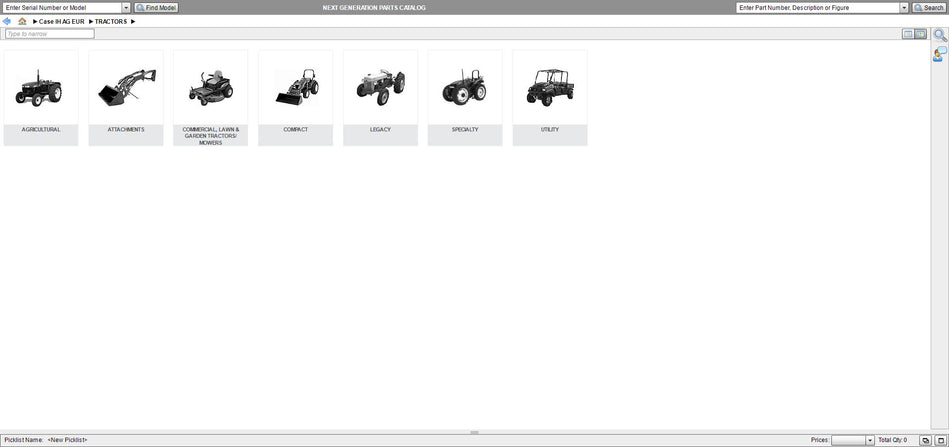Click the Type to narrow filter field
This screenshot has width=949, height=447.
click(x=50, y=34)
